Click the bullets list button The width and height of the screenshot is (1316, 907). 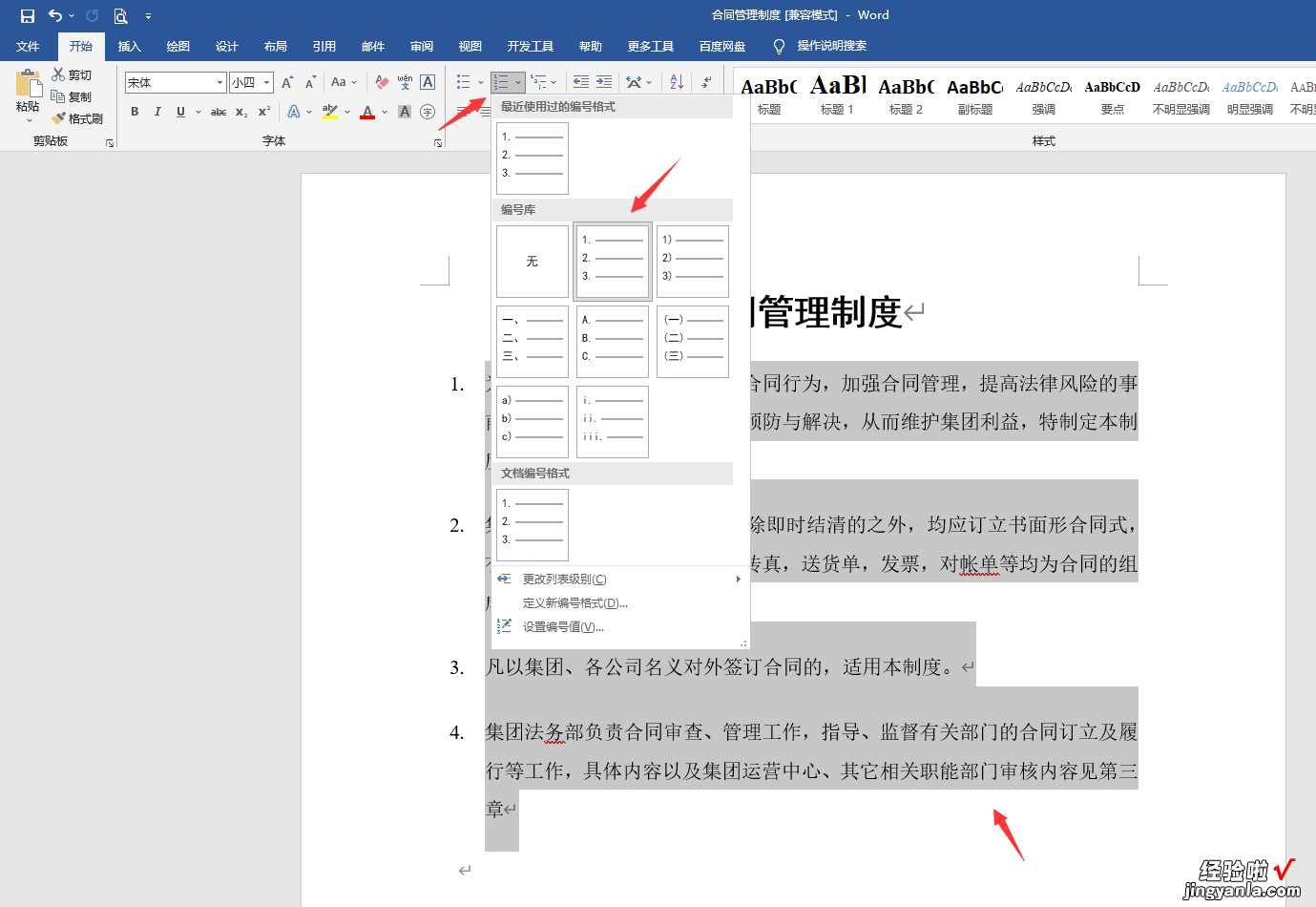(x=463, y=82)
